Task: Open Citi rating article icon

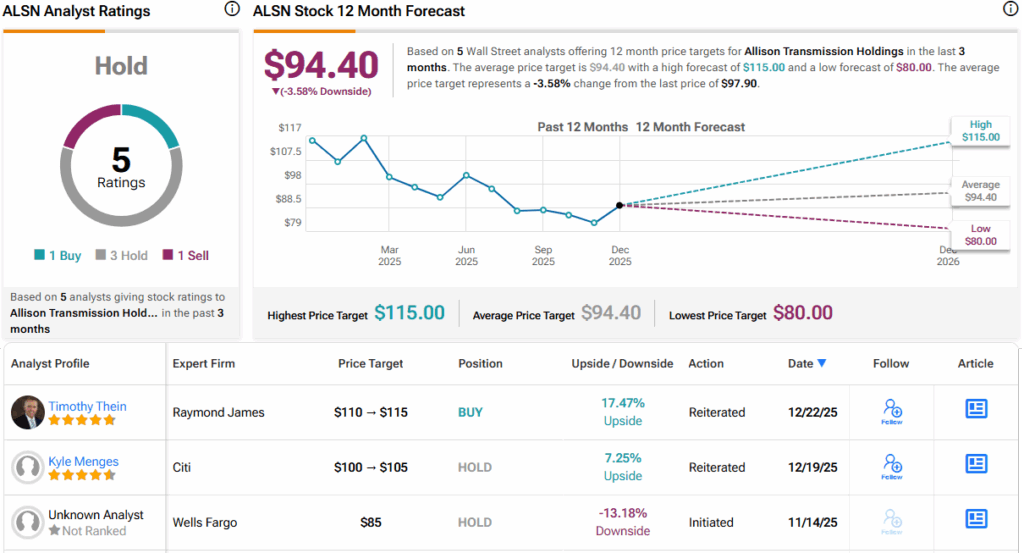Action: click(976, 463)
